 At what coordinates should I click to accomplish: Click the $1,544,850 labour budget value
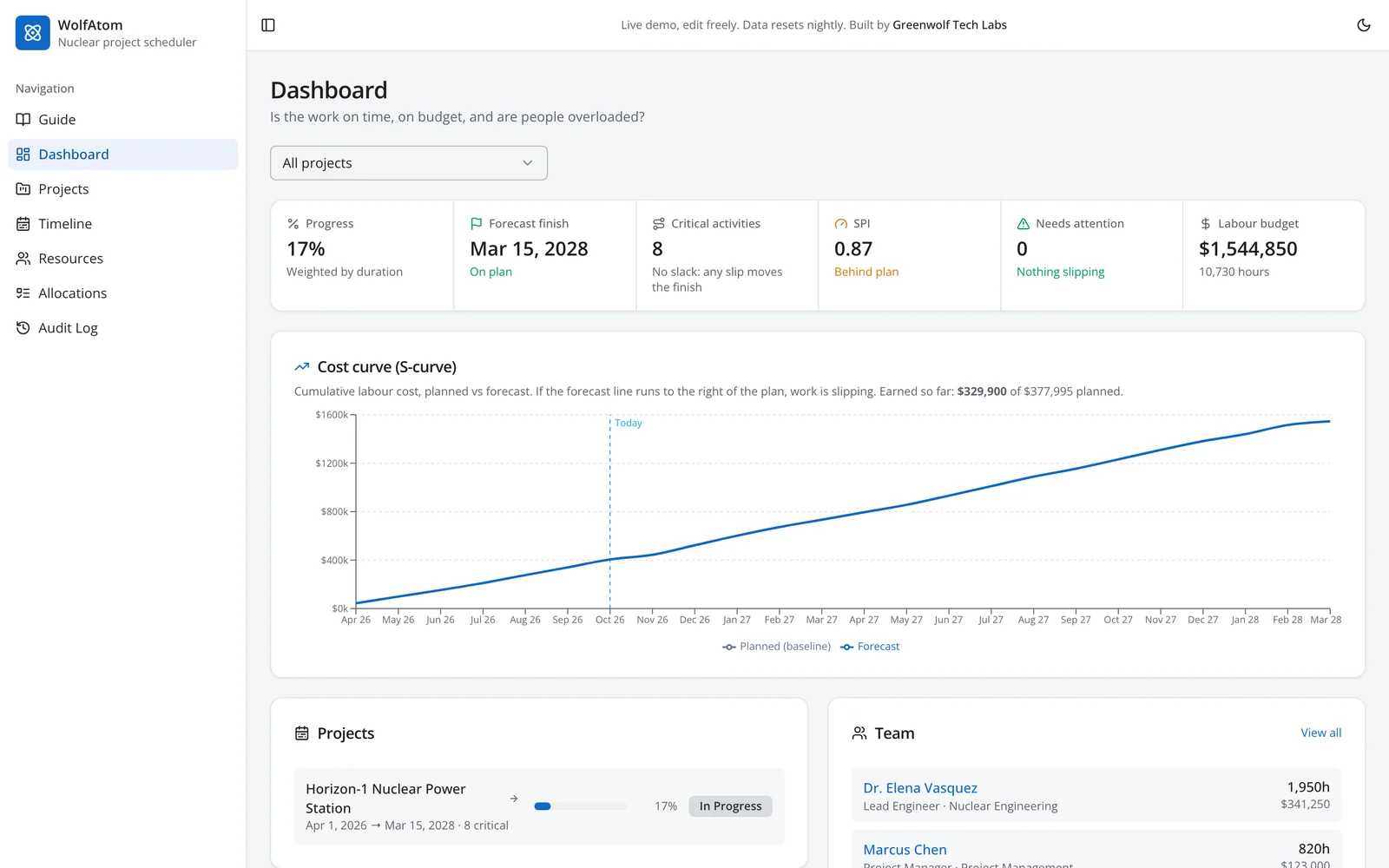pos(1247,249)
